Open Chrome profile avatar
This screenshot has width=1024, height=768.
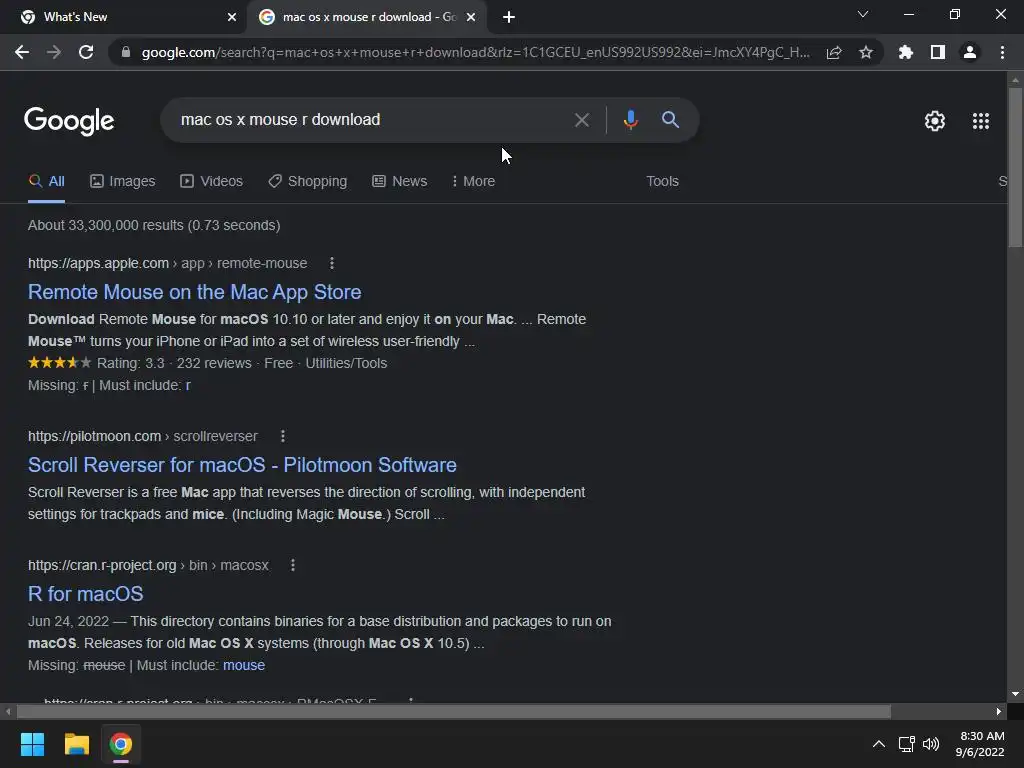point(970,52)
